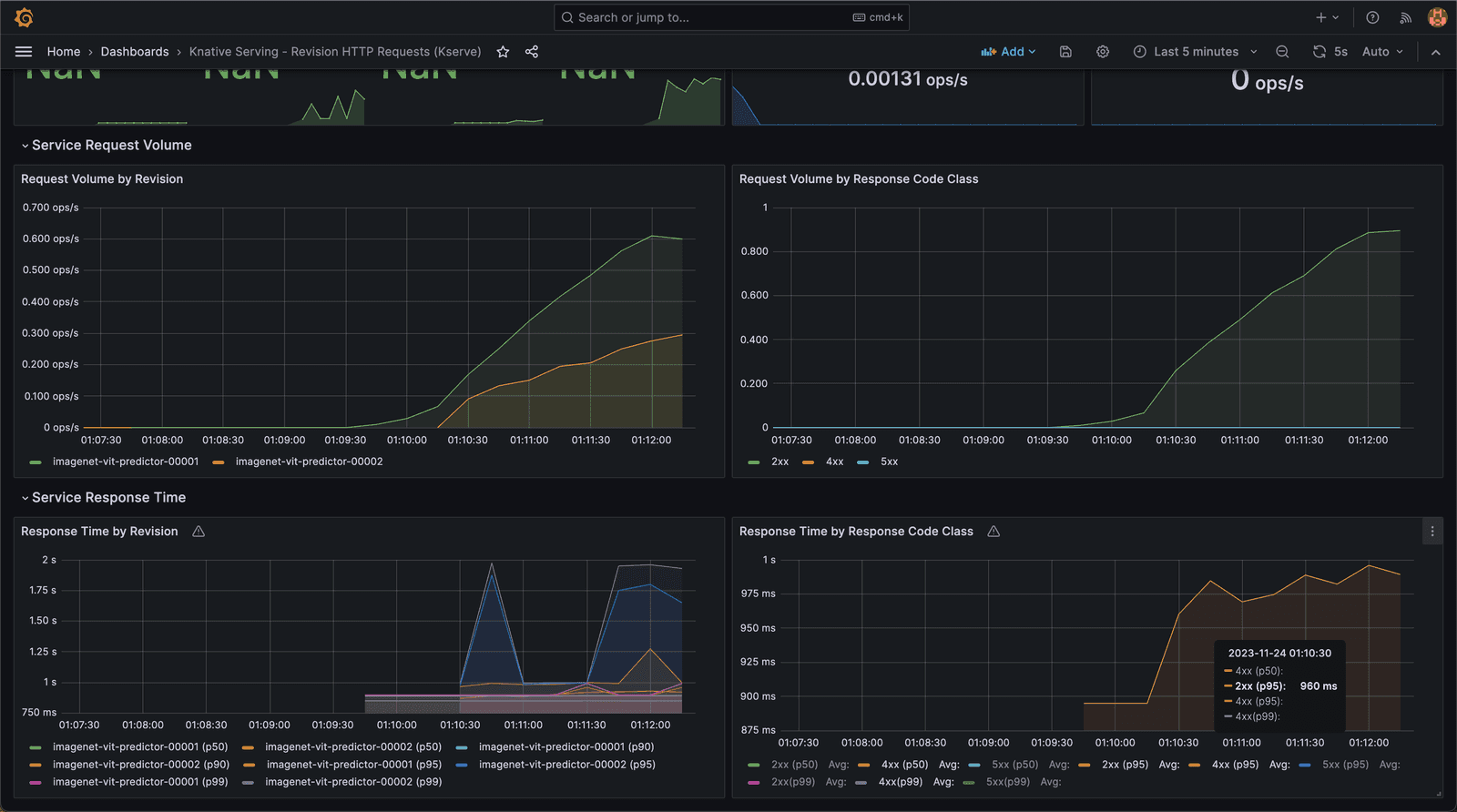Toggle the 5xx series in Response Code legend

tap(889, 462)
